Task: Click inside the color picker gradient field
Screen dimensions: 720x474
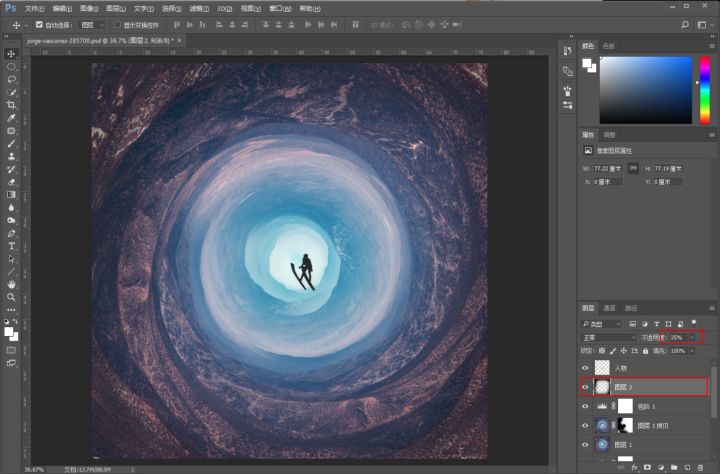Action: click(x=645, y=90)
